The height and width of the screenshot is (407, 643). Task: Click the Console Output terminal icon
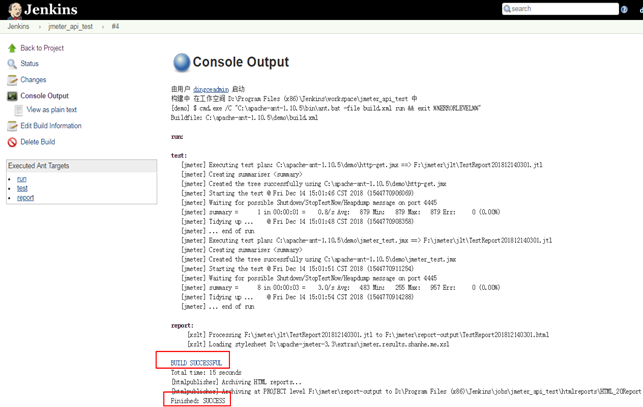coord(12,96)
